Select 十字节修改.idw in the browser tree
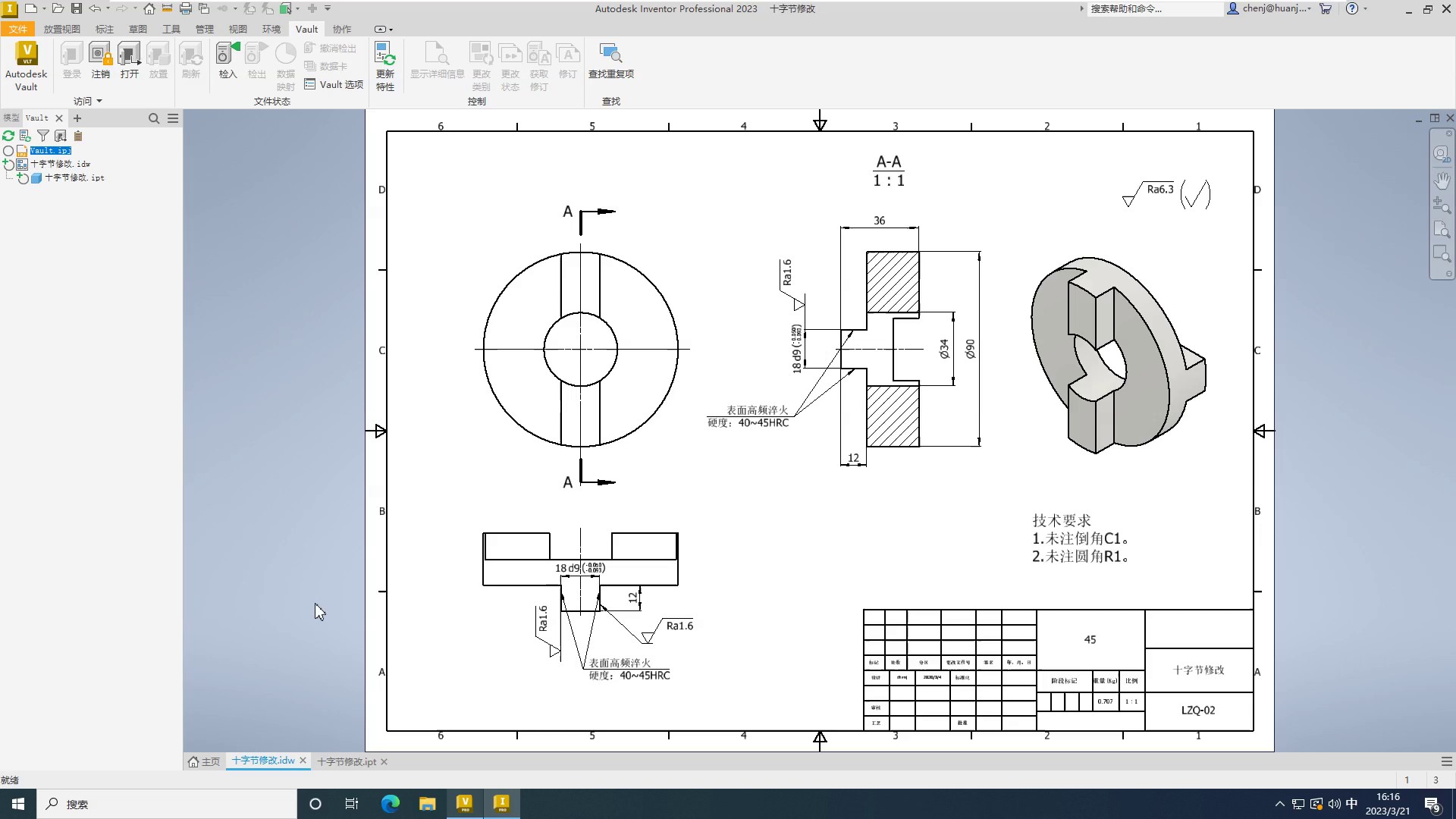The height and width of the screenshot is (819, 1456). click(x=60, y=164)
